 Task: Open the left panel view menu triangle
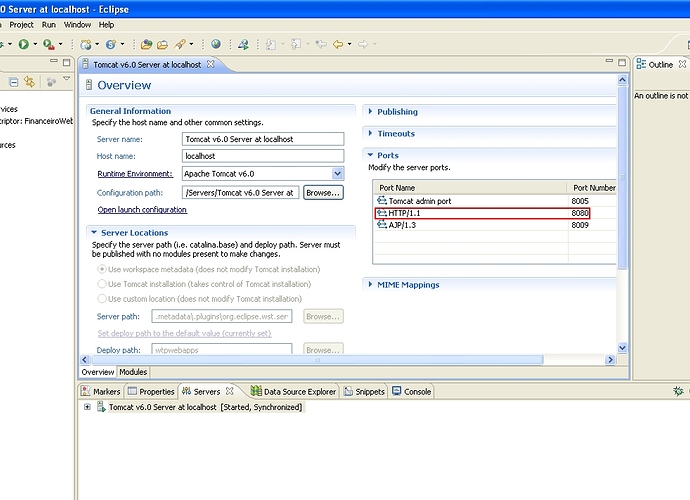click(x=66, y=78)
